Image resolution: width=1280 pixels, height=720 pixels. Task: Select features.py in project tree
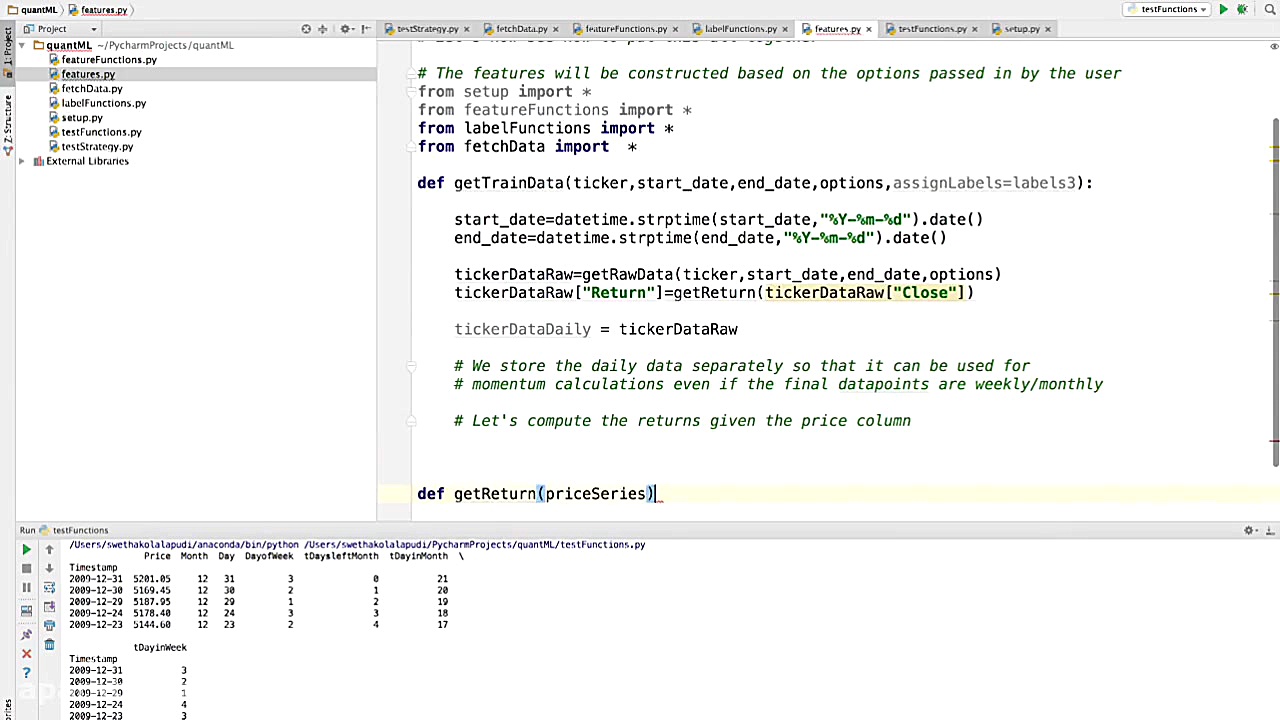tap(88, 74)
